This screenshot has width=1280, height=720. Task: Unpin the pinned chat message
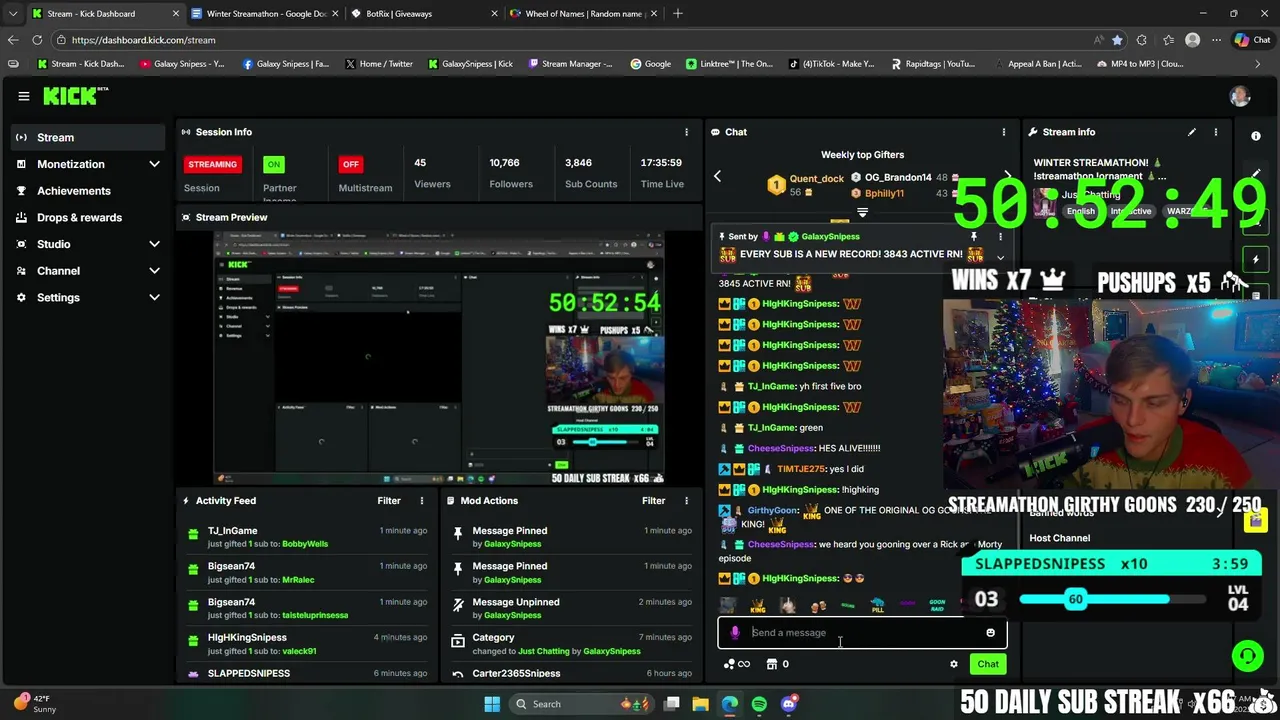click(974, 237)
